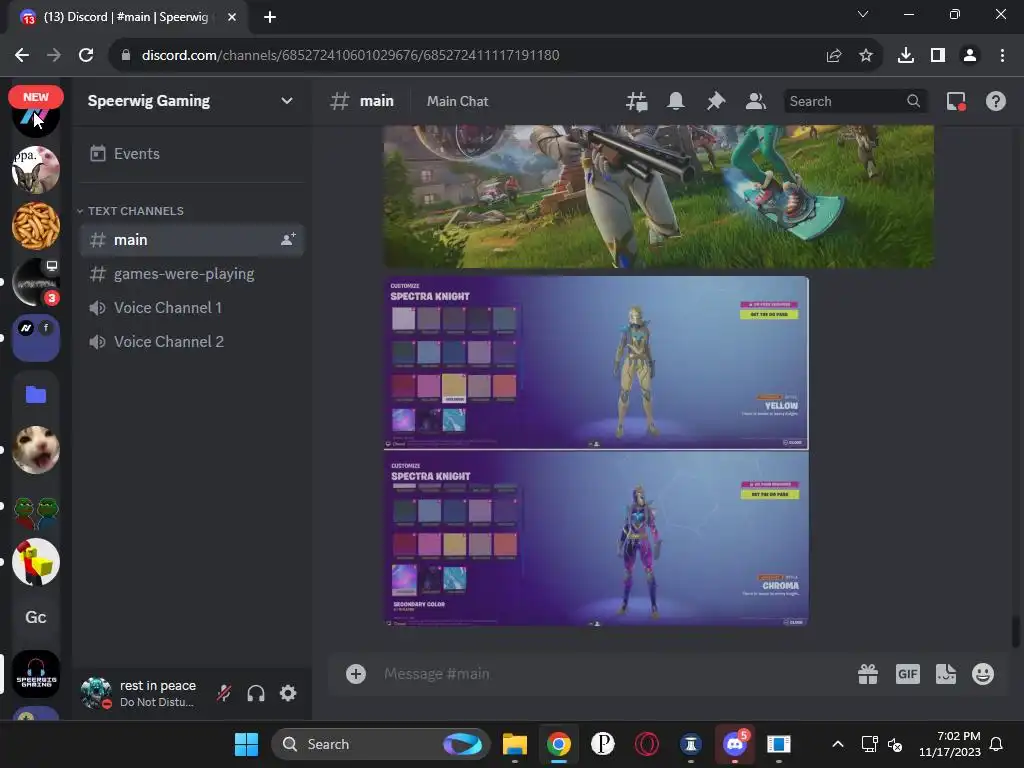Click the chat scrollbar thumb
This screenshot has width=1024, height=768.
point(1016,631)
